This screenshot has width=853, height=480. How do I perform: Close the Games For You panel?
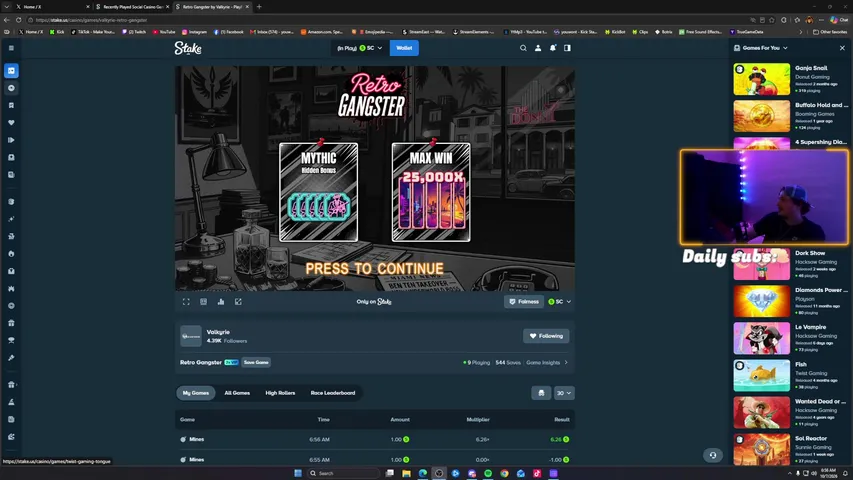coord(842,48)
